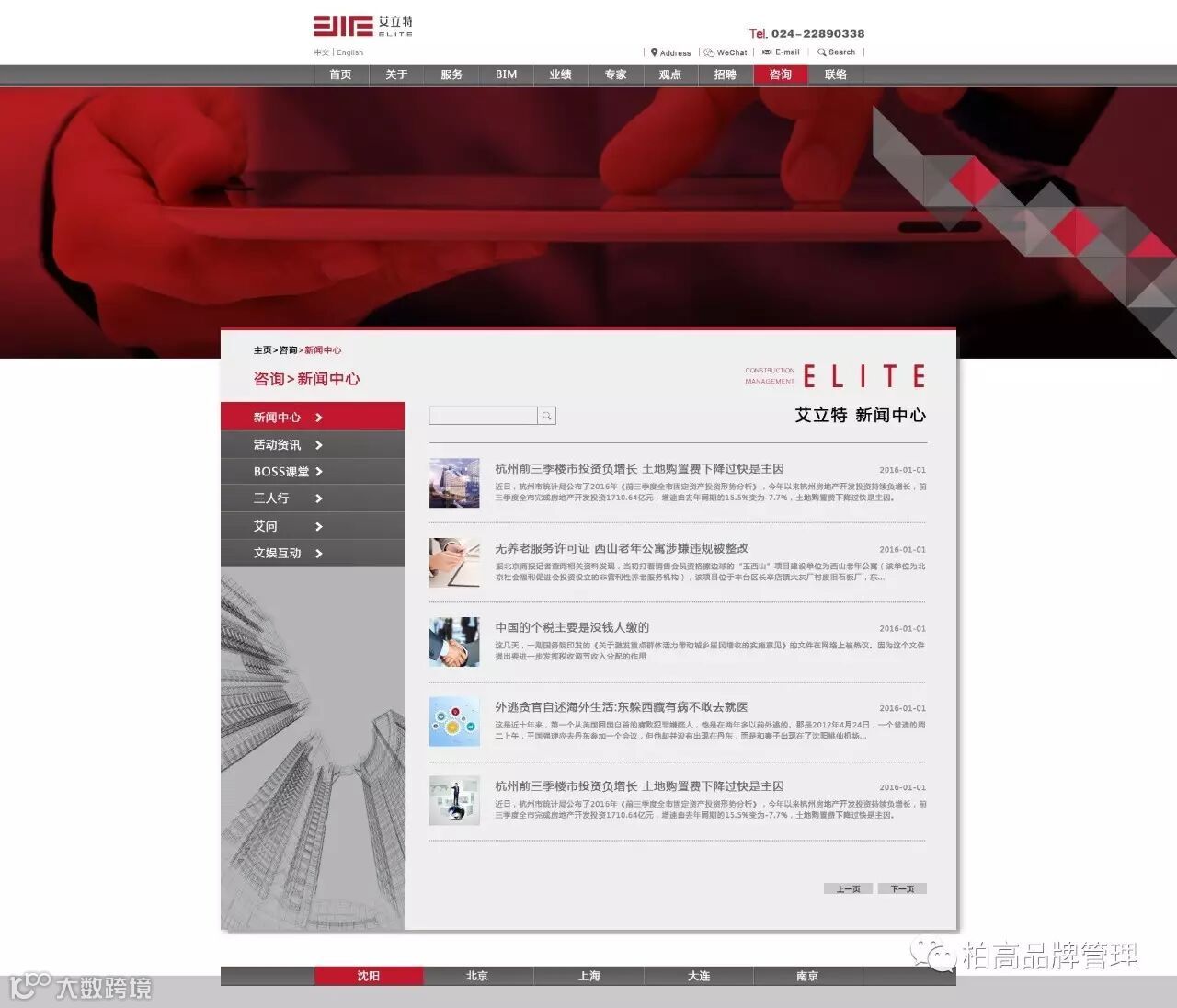The height and width of the screenshot is (1008, 1177).
Task: Click the E-mail envelope icon in header
Action: [x=767, y=52]
